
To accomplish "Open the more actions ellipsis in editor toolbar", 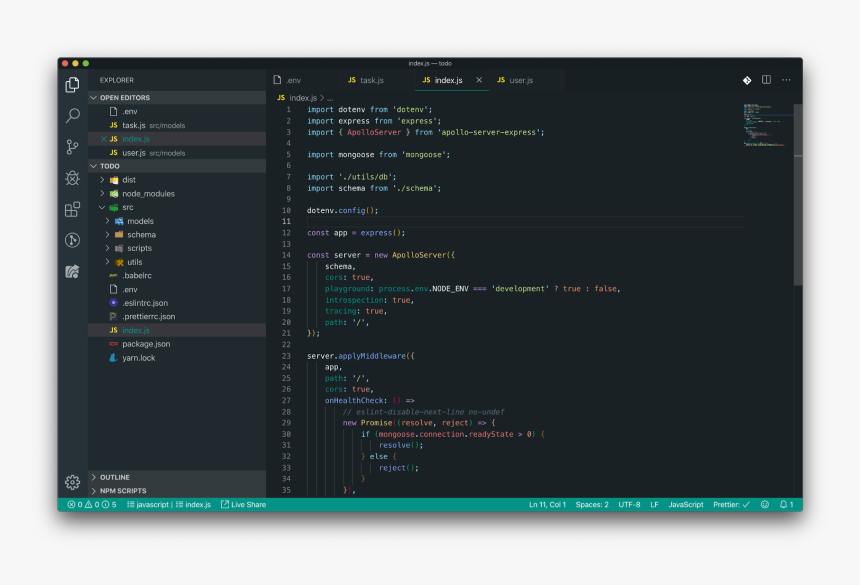I will tap(786, 80).
